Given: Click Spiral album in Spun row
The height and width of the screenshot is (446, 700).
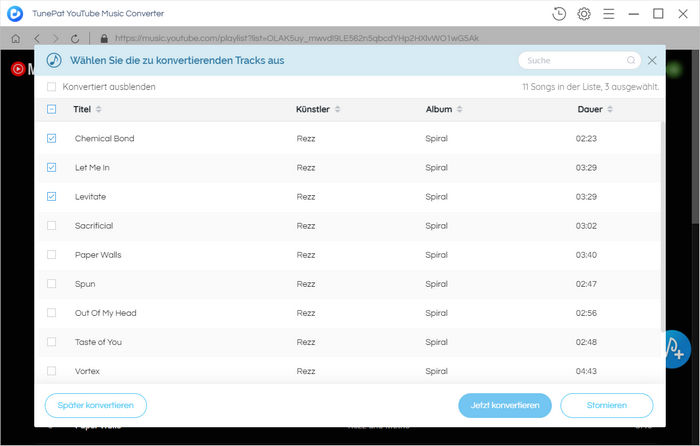Looking at the screenshot, I should tap(437, 284).
